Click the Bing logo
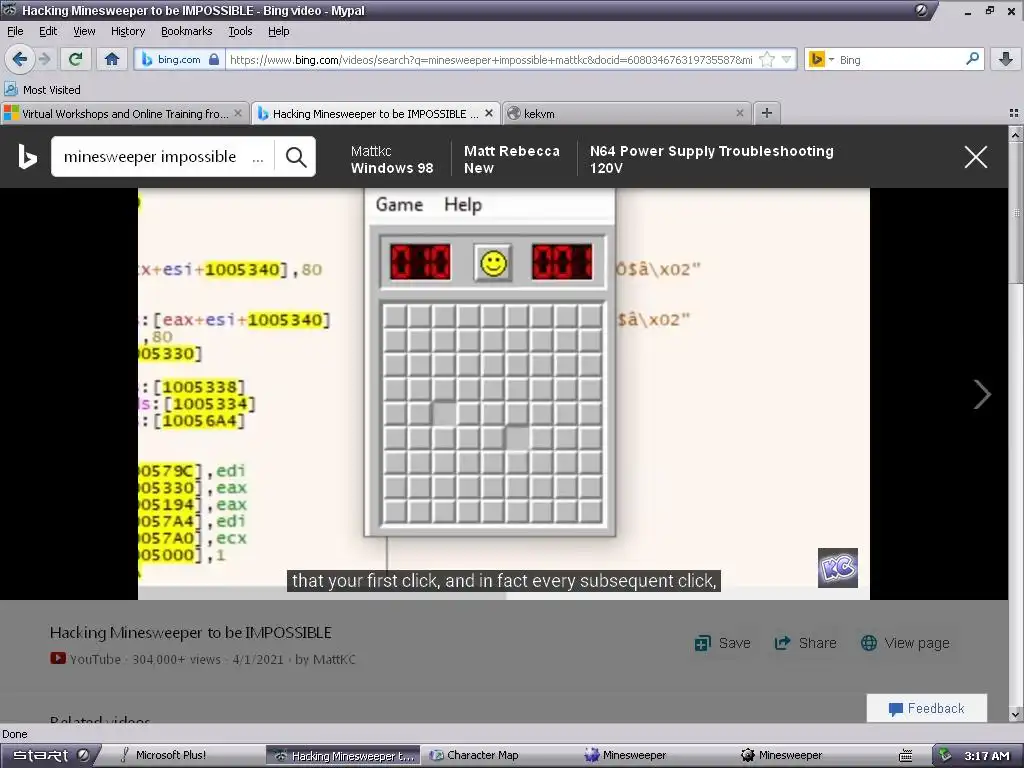The width and height of the screenshot is (1024, 768). point(27,157)
